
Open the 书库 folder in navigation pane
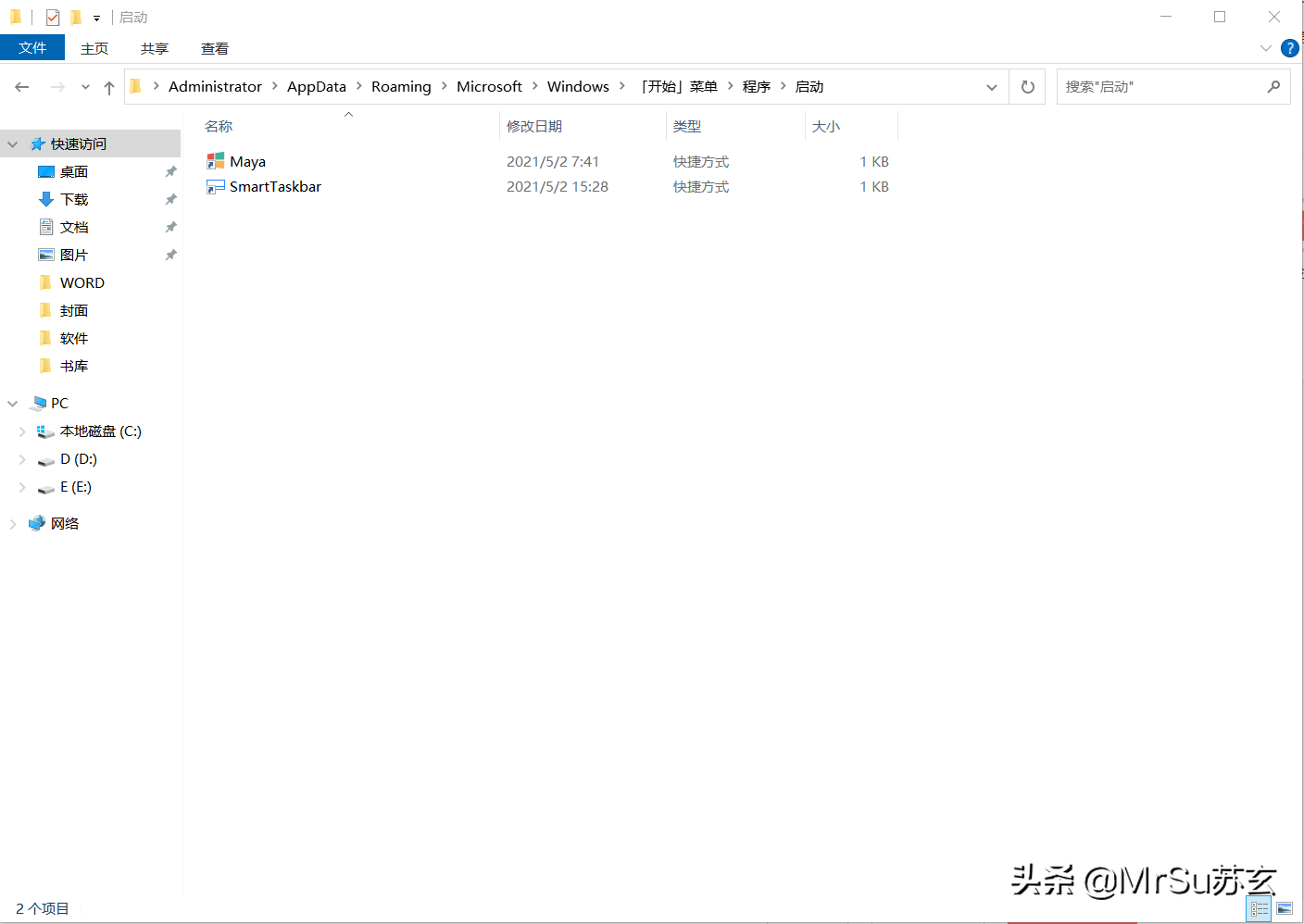pos(74,366)
